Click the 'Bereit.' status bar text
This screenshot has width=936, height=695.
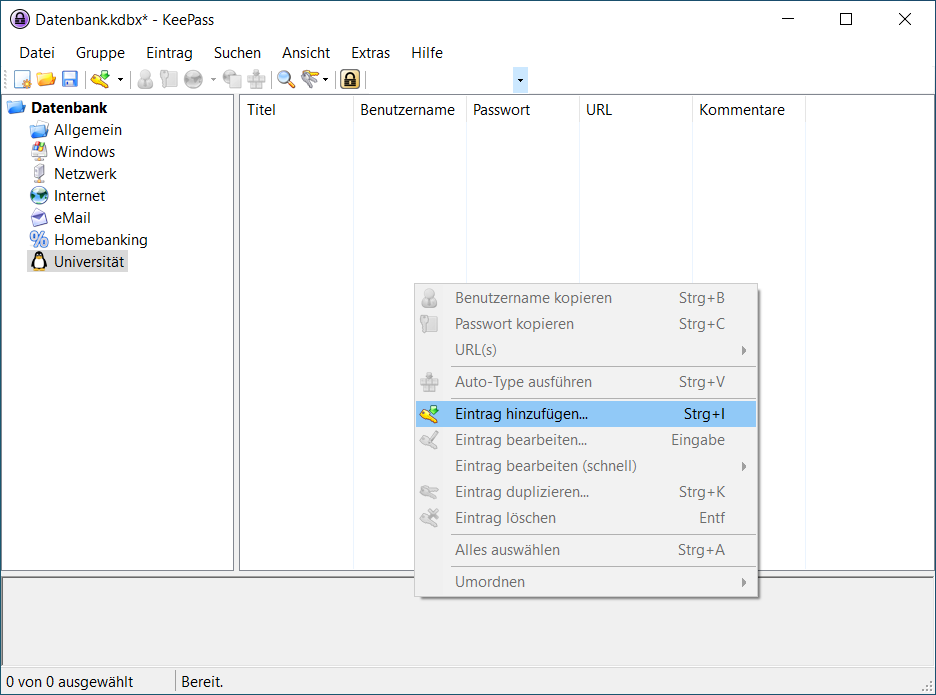pos(202,682)
